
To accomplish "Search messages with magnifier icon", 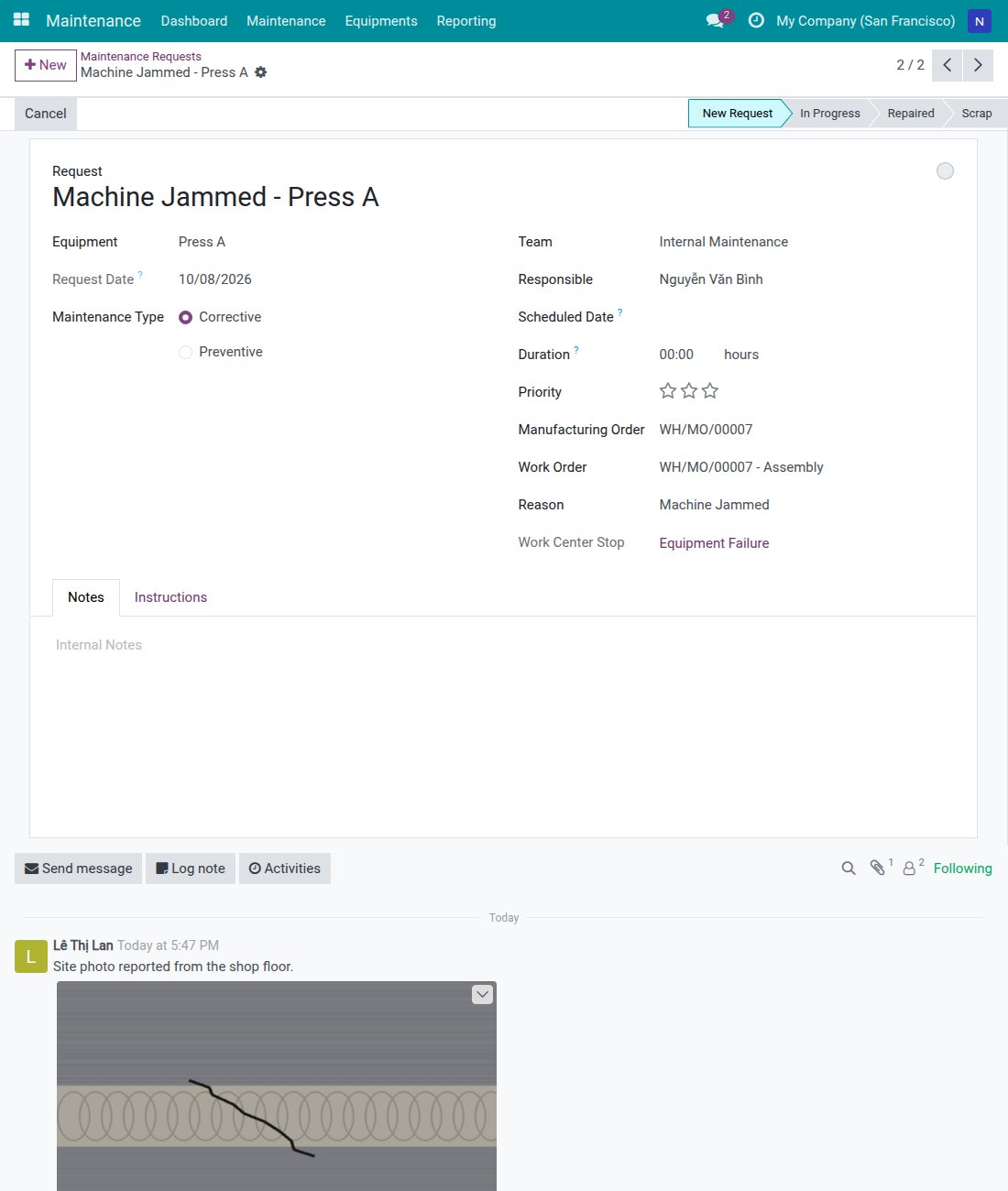I will [x=849, y=869].
